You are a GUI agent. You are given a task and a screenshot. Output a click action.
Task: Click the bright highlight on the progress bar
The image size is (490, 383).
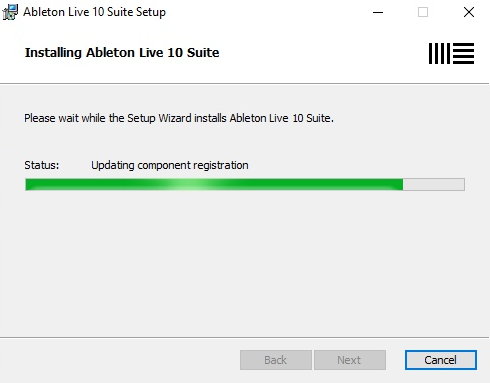point(187,184)
